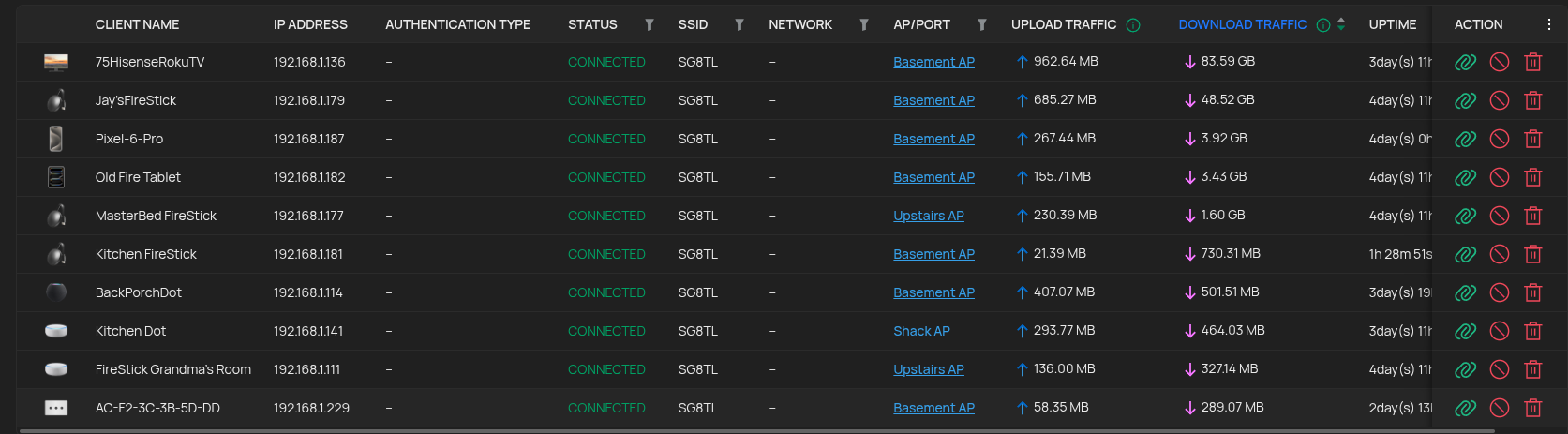Open the AP/Port column filter

point(982,25)
